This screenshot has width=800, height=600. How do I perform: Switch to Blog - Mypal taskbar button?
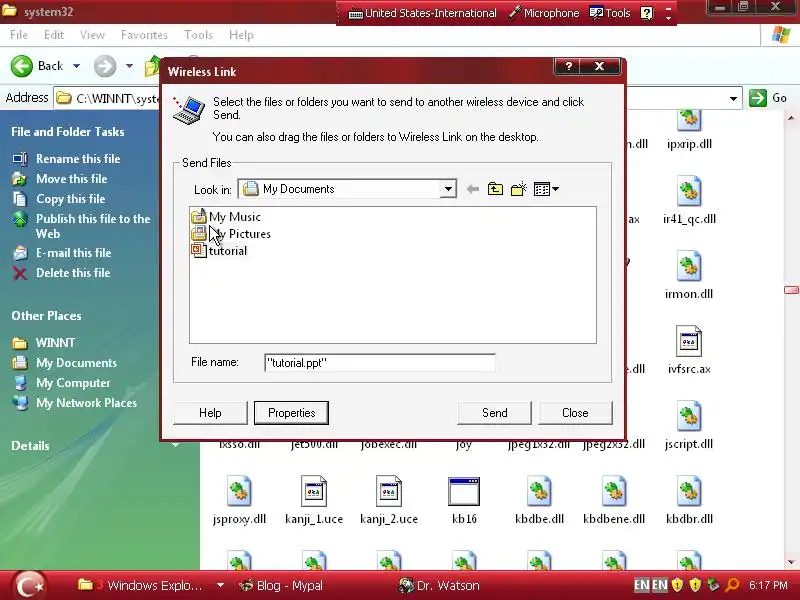click(281, 585)
